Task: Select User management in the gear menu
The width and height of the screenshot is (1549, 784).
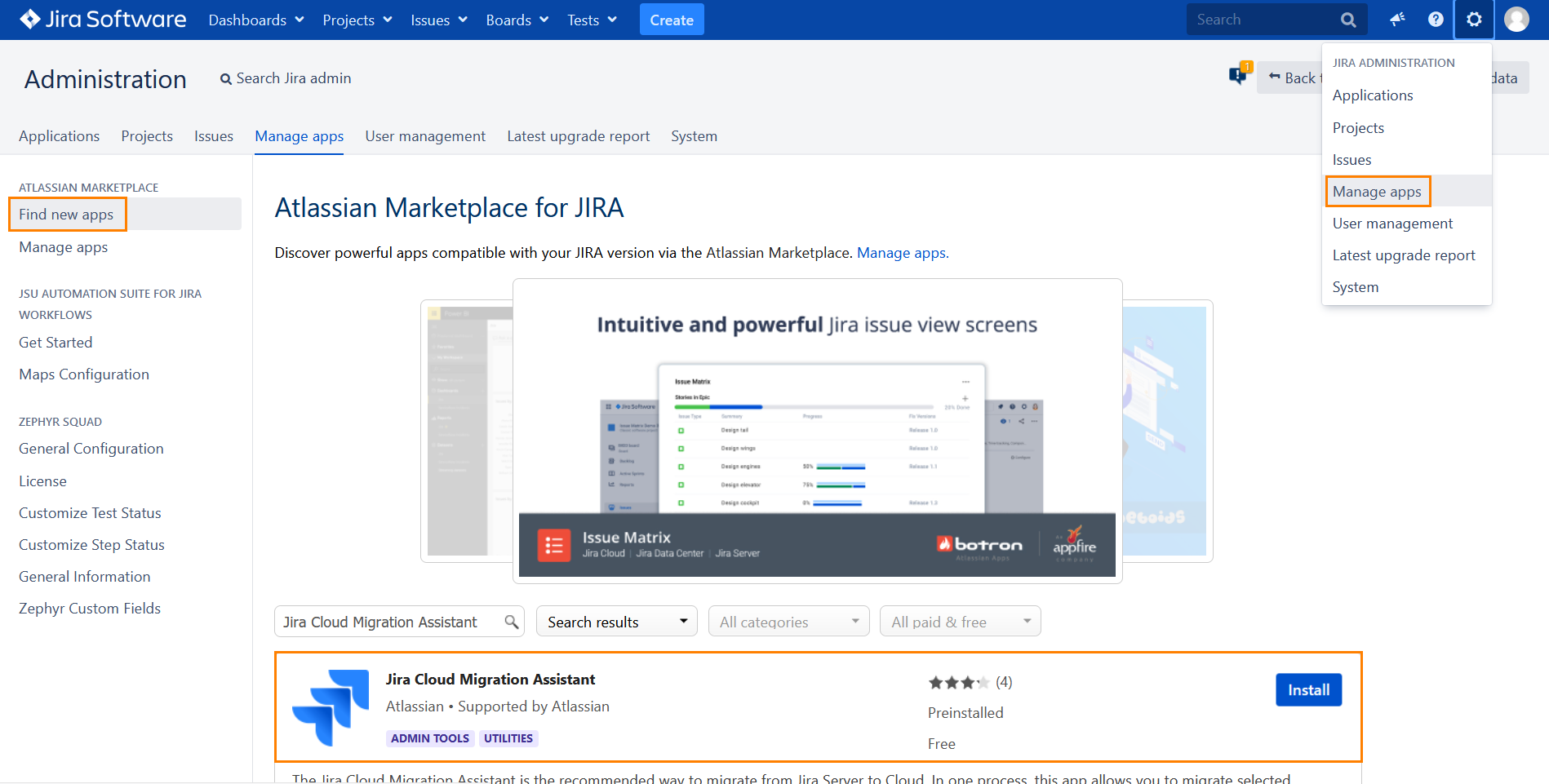Action: [x=1407, y=224]
